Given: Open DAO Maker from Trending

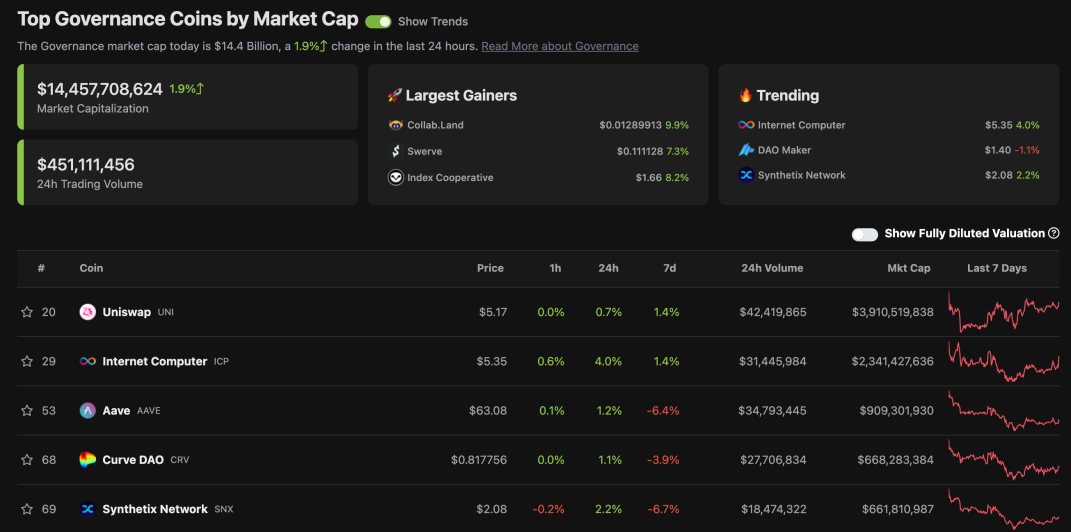Looking at the screenshot, I should 785,150.
